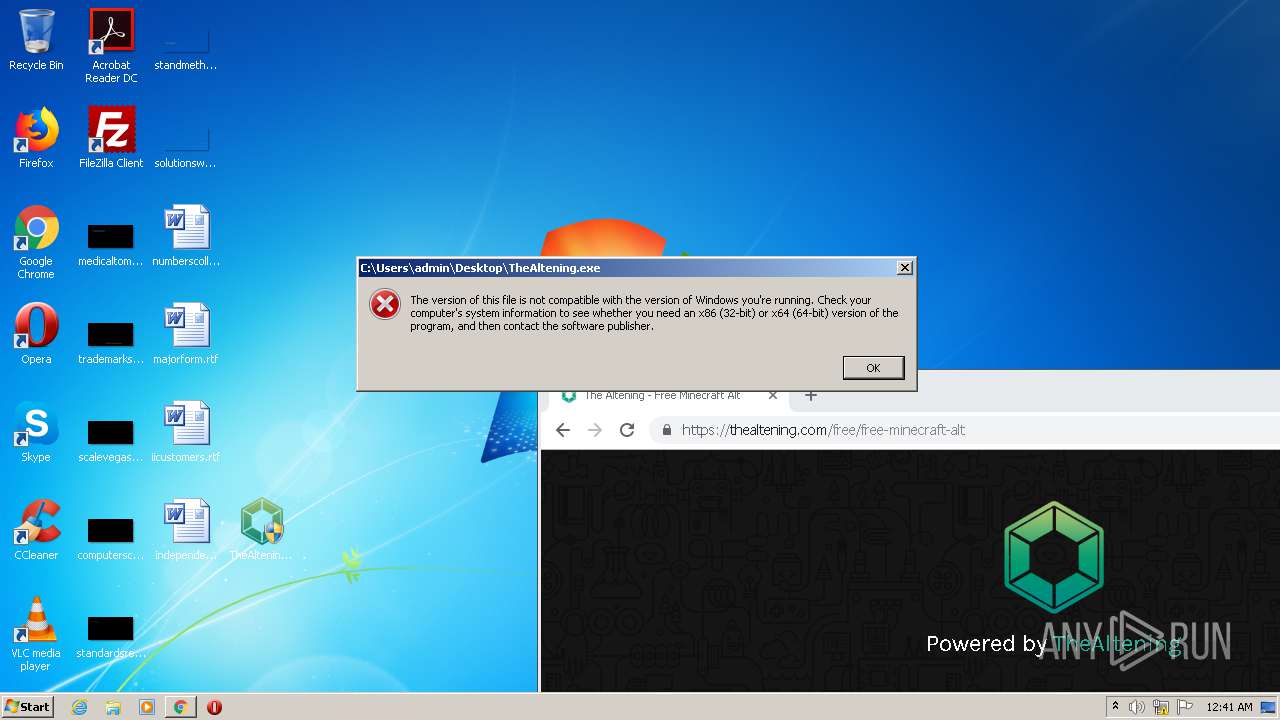Screen dimensions: 1280x720
Task: Open the taskbar clock showing 12:41 AM
Action: (x=1229, y=707)
